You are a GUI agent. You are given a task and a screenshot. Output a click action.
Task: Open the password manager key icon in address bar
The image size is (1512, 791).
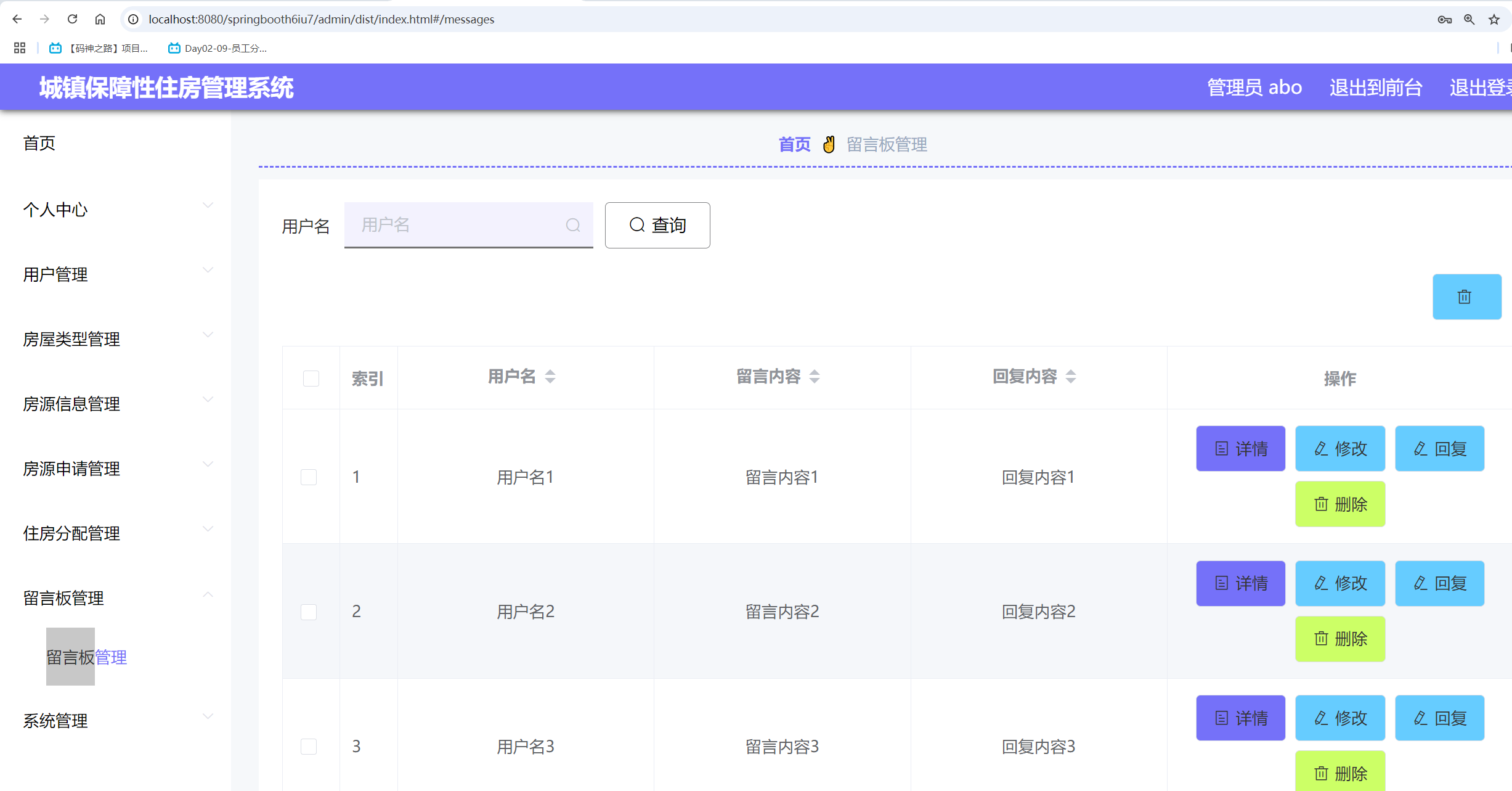tap(1445, 18)
